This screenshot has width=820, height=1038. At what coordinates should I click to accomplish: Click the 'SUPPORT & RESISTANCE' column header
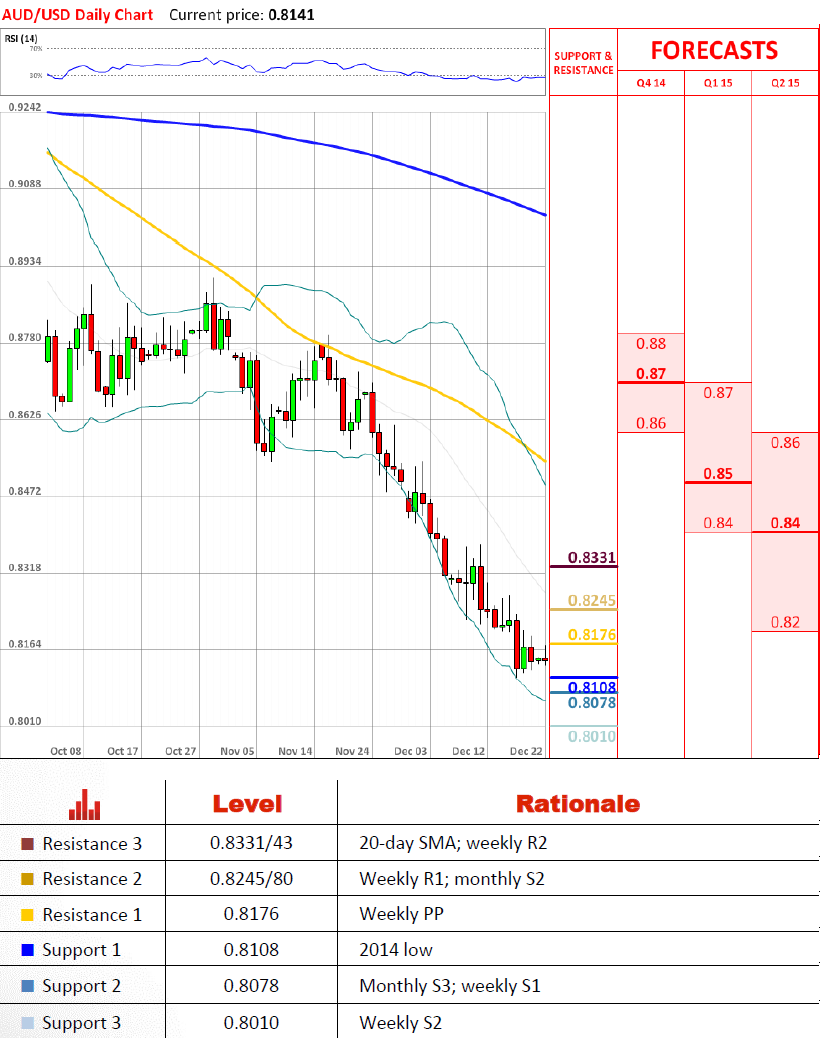pyautogui.click(x=583, y=63)
